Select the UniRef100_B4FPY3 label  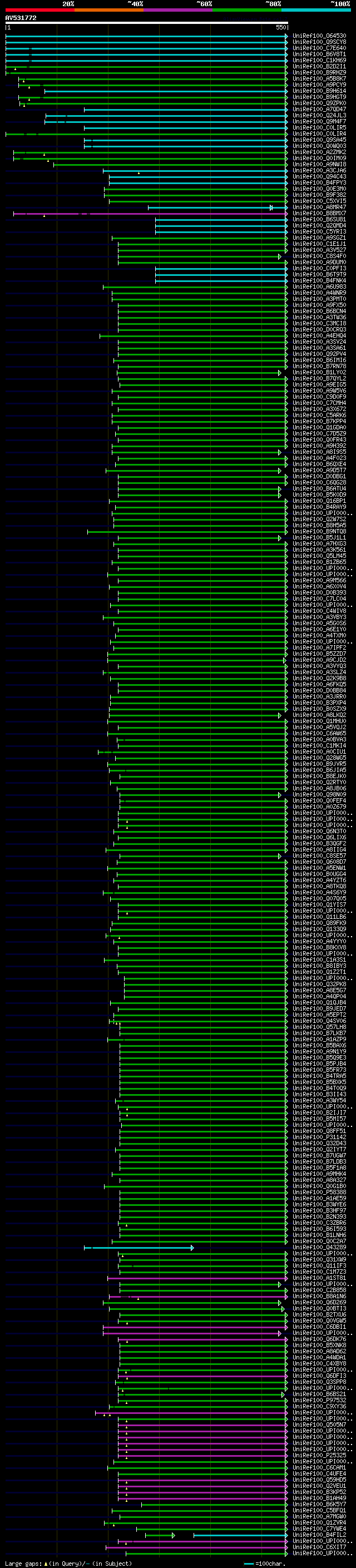pos(319,182)
